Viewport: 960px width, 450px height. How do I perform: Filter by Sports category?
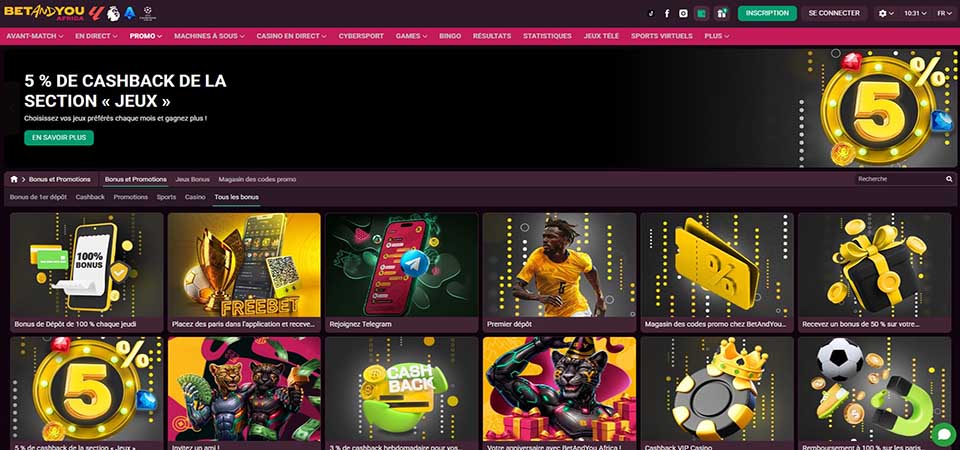click(166, 197)
